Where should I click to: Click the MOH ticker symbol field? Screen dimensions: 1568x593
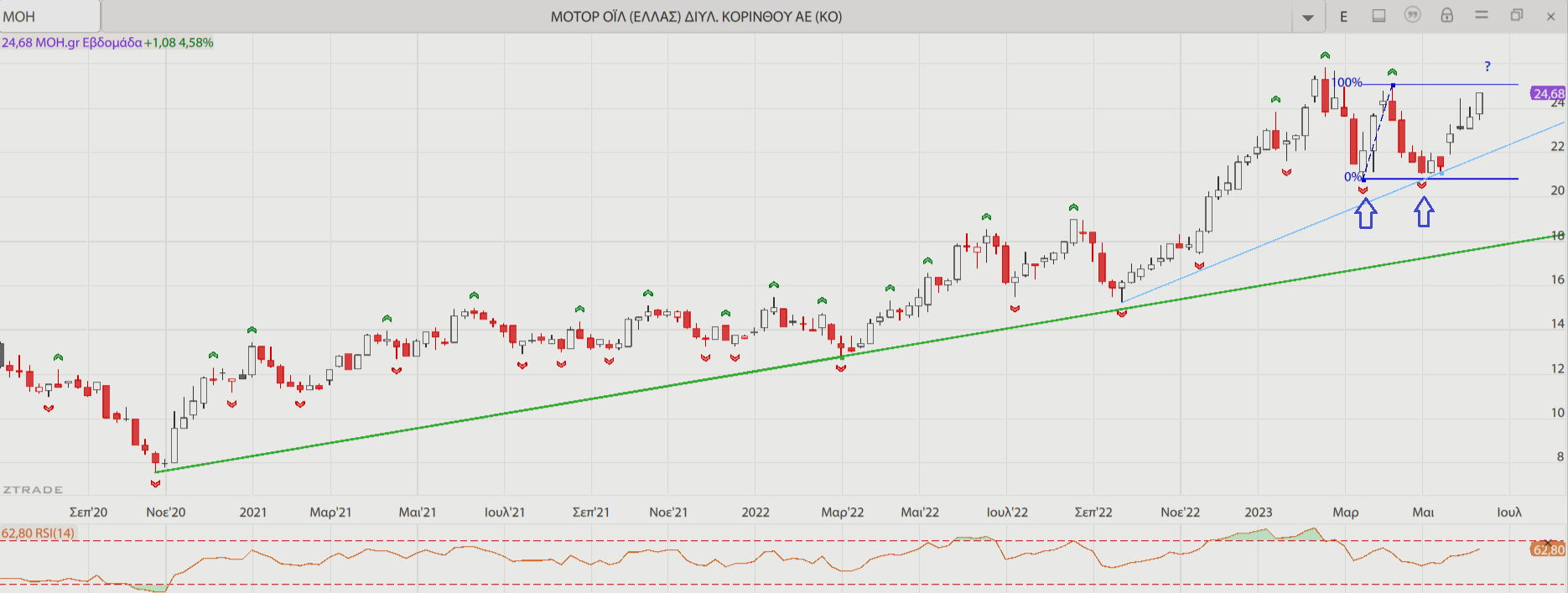50,16
